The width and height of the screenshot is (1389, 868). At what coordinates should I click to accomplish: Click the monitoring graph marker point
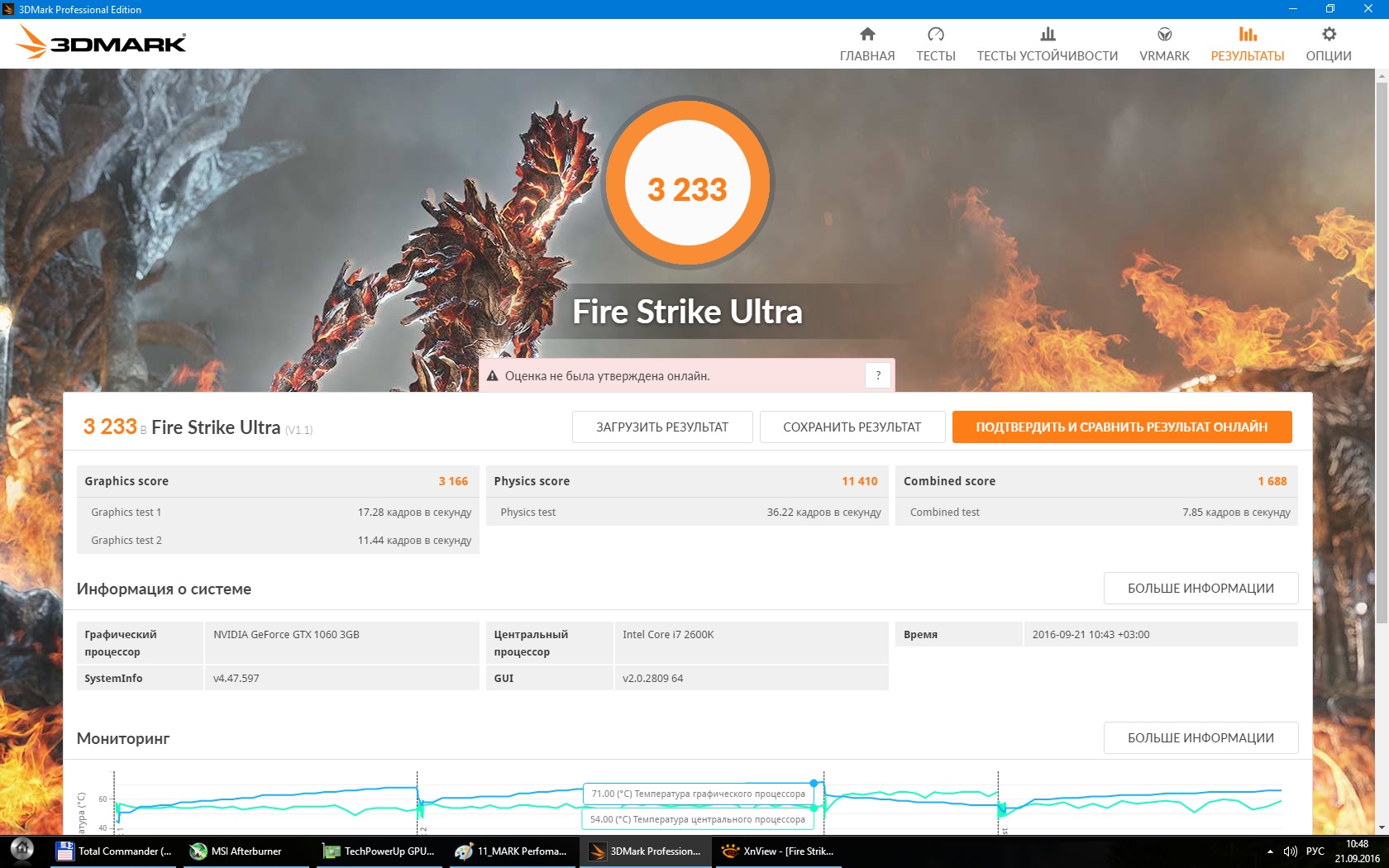(x=814, y=782)
